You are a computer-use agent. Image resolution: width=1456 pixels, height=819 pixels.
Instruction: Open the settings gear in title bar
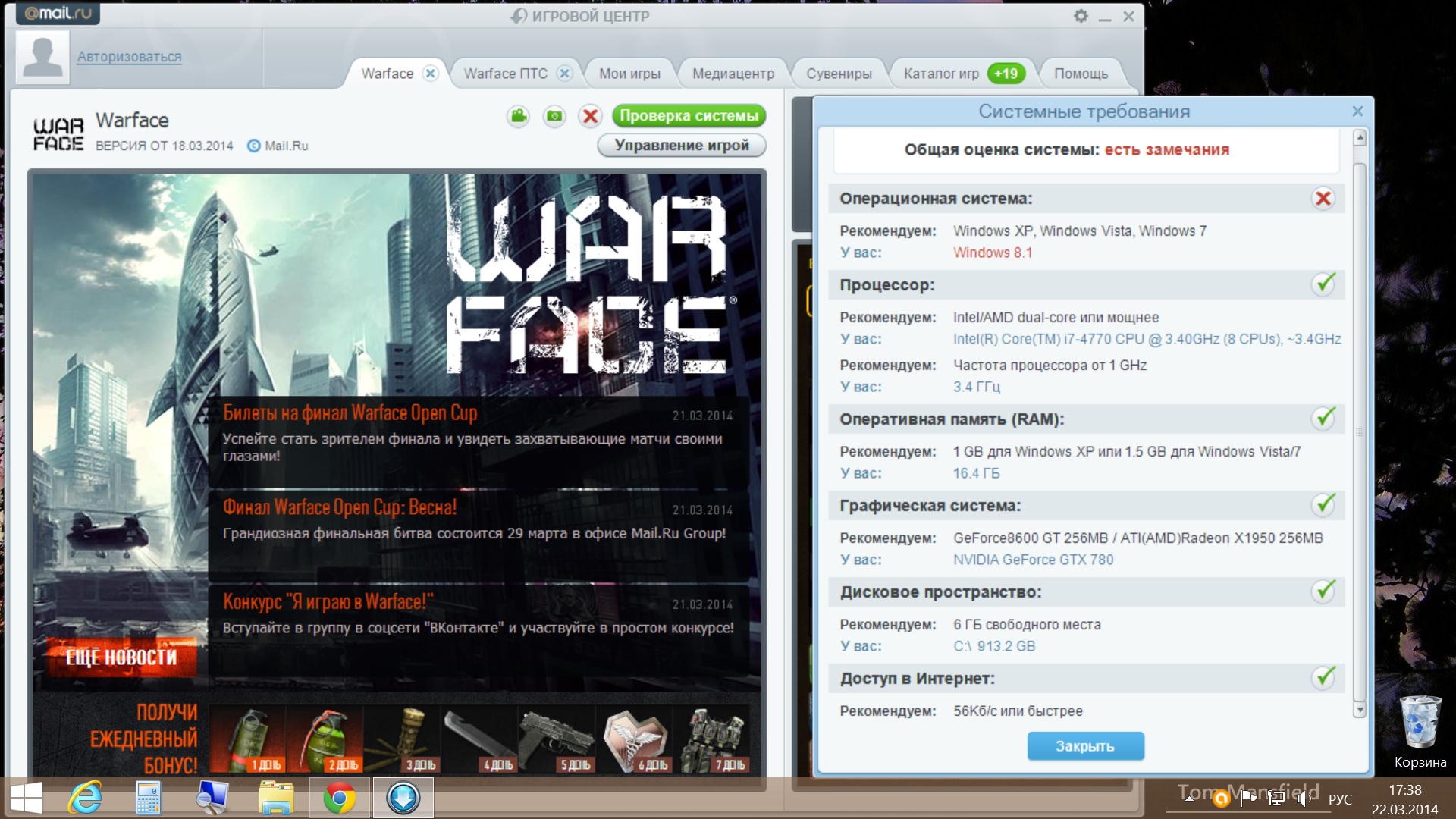click(1081, 16)
